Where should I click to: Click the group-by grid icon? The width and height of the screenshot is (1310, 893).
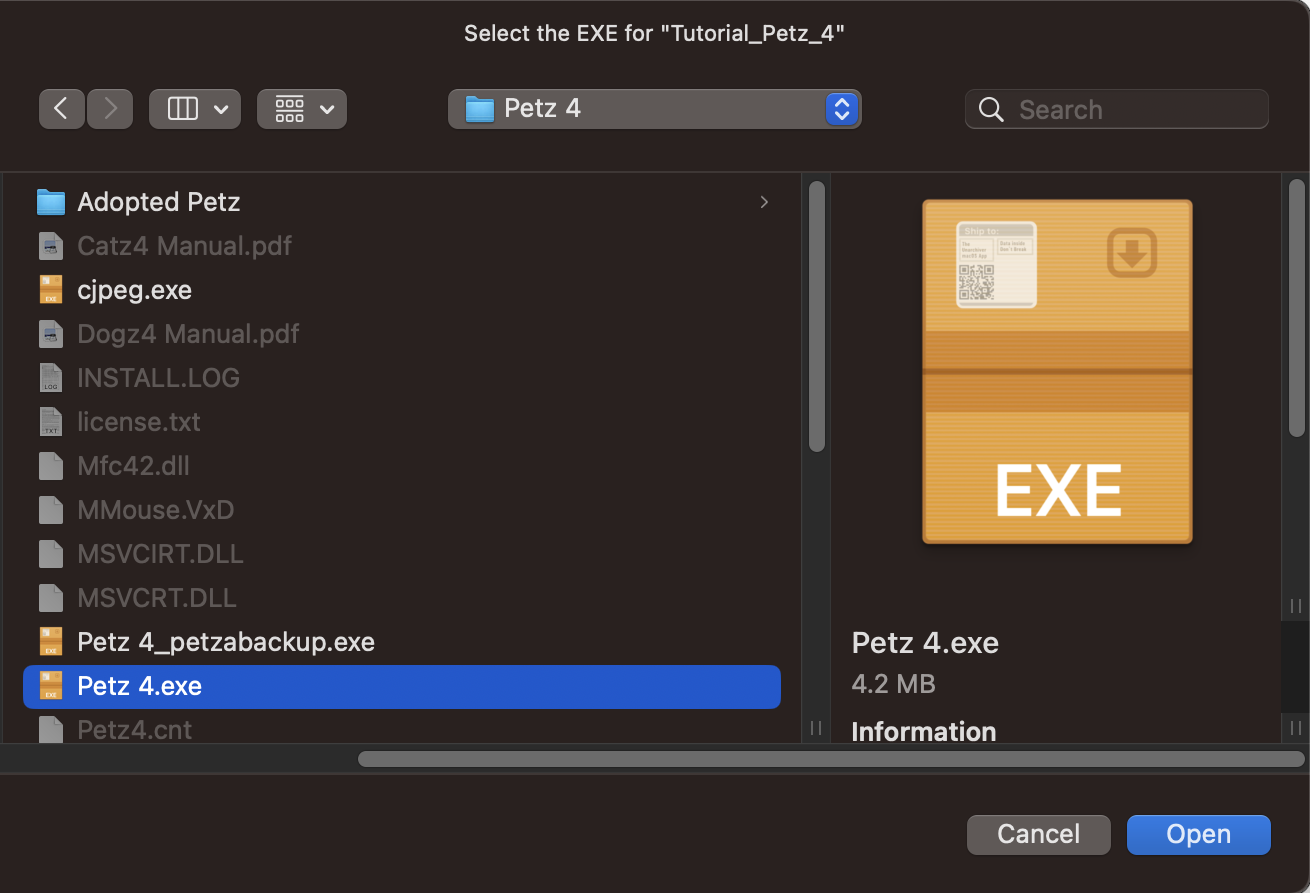[x=289, y=109]
